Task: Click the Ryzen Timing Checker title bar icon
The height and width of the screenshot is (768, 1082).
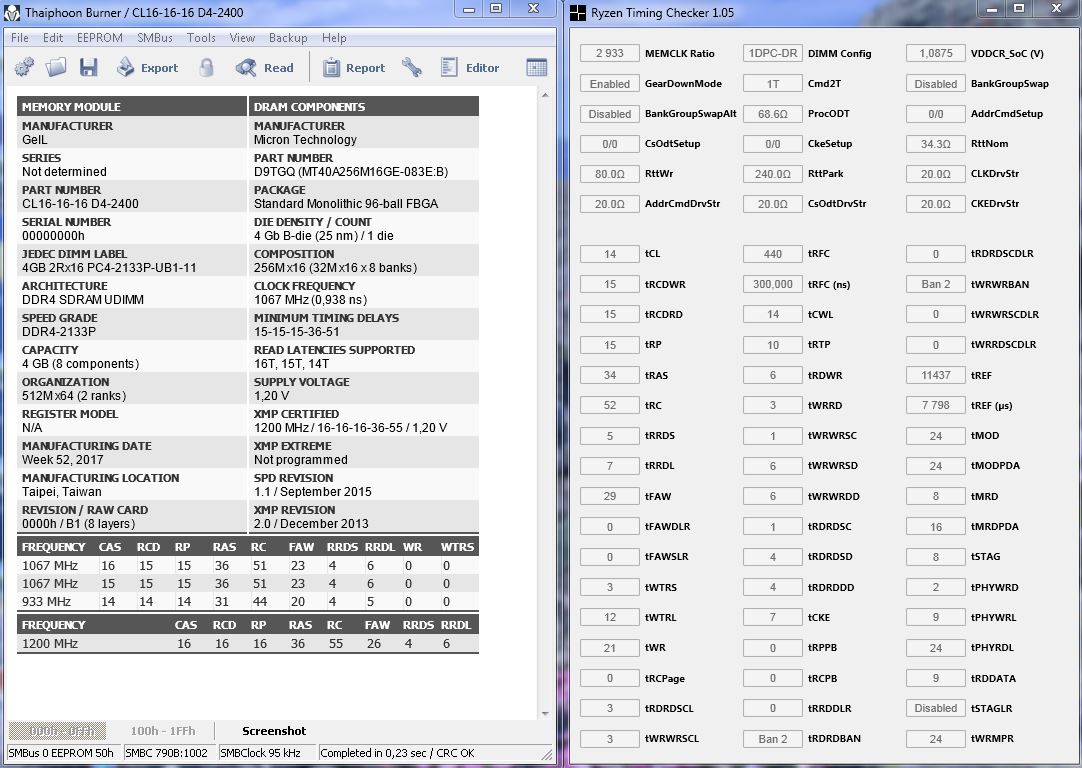Action: tap(578, 12)
